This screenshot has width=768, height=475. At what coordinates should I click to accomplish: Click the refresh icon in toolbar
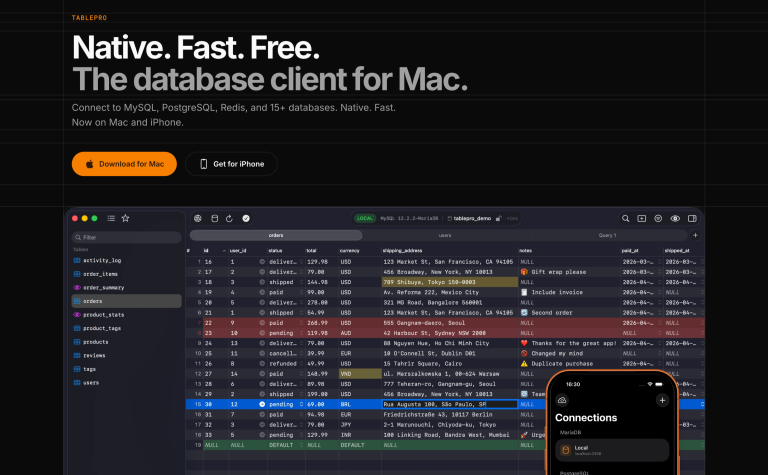click(229, 218)
